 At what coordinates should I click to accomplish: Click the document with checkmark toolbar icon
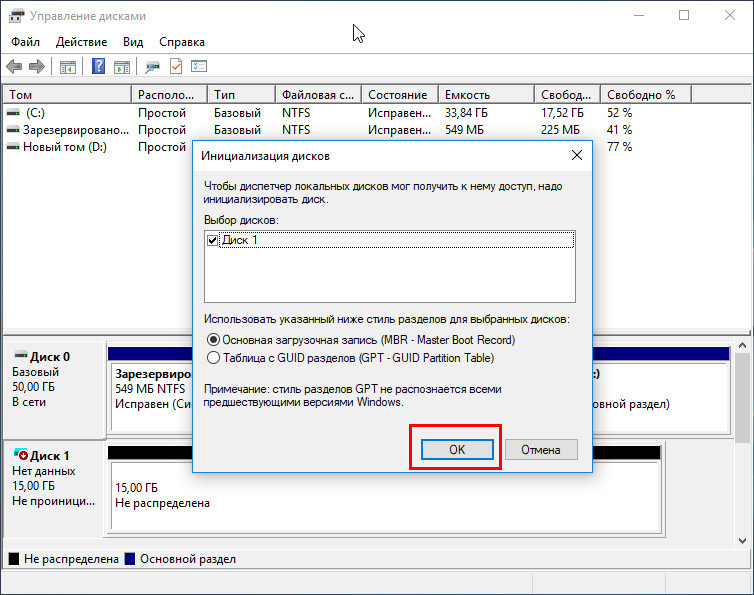click(x=176, y=66)
